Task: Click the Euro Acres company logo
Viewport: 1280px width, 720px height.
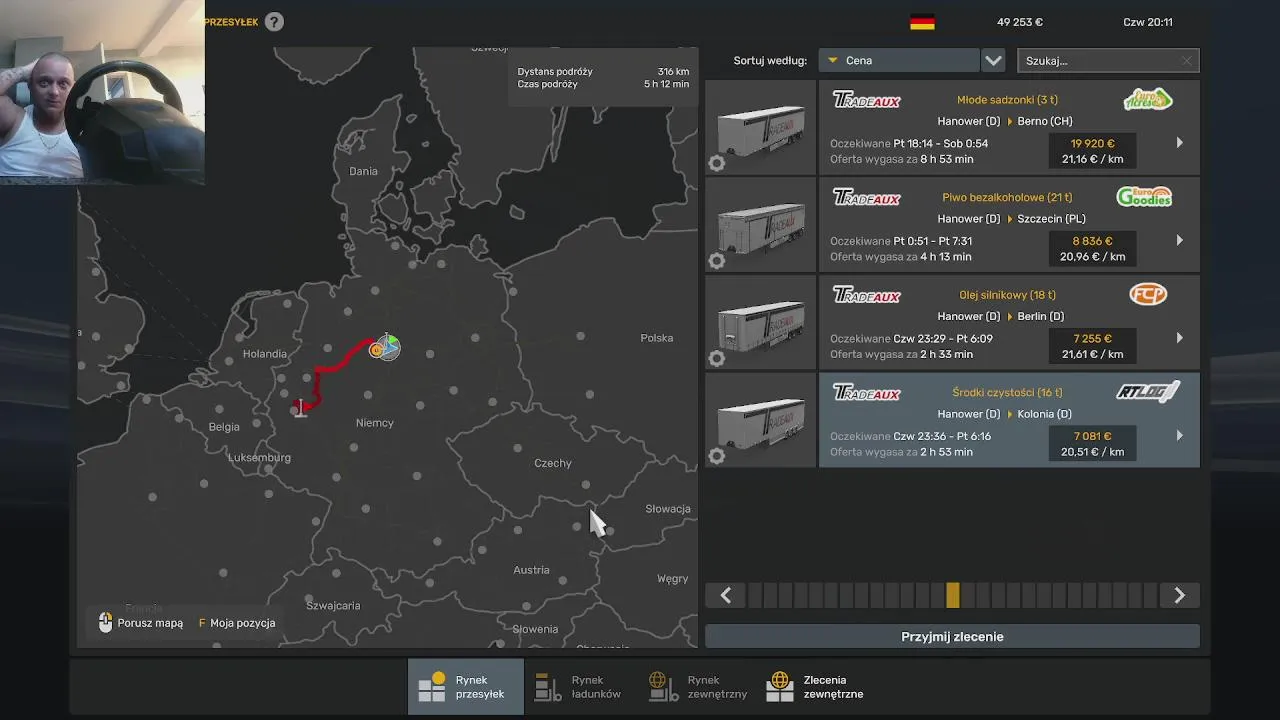Action: (x=1148, y=99)
